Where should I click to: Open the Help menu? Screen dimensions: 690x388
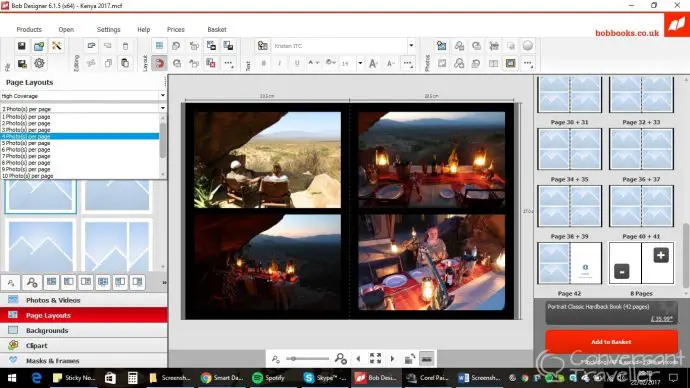[143, 29]
